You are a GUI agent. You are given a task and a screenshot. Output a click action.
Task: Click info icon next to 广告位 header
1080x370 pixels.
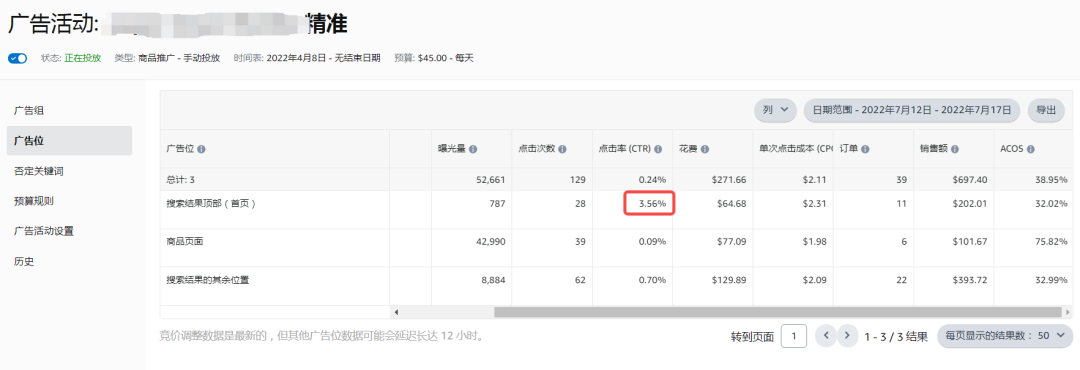(x=201, y=149)
